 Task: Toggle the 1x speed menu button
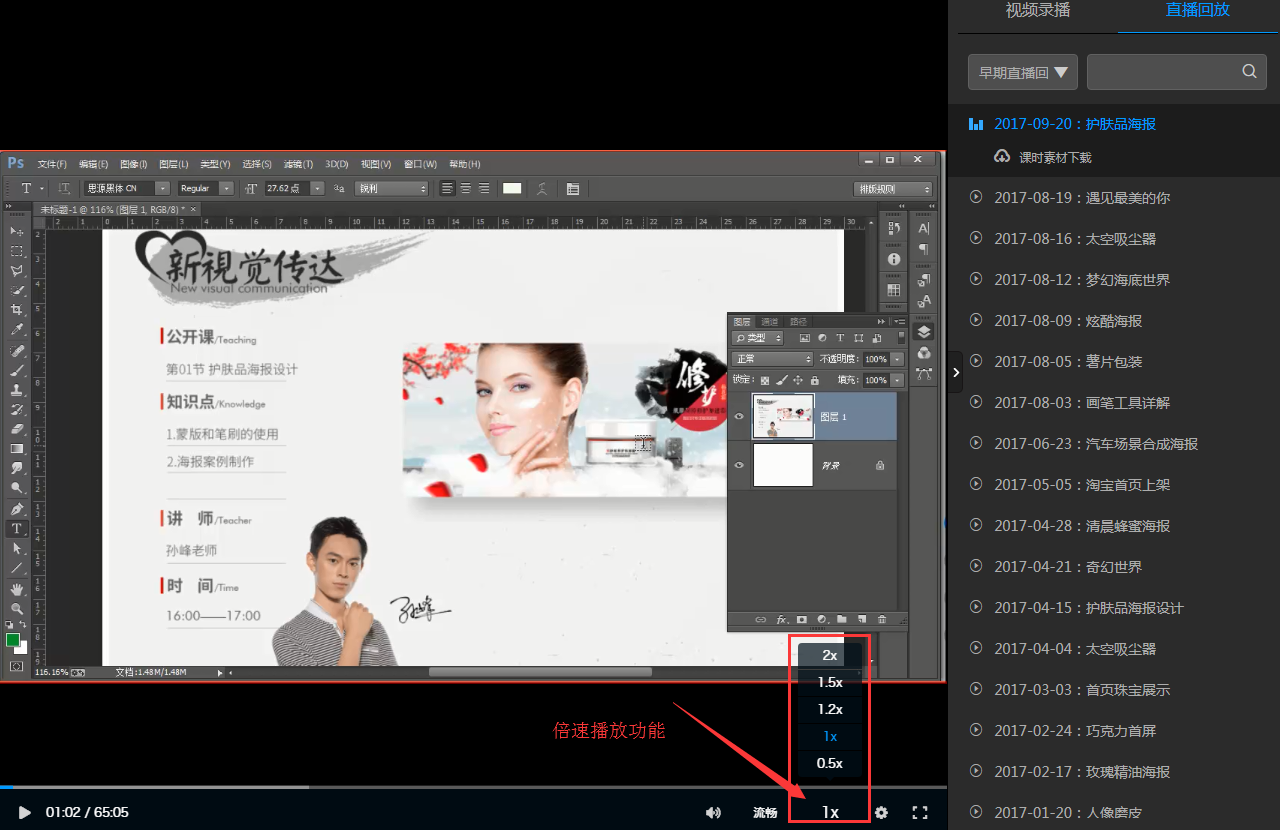830,812
